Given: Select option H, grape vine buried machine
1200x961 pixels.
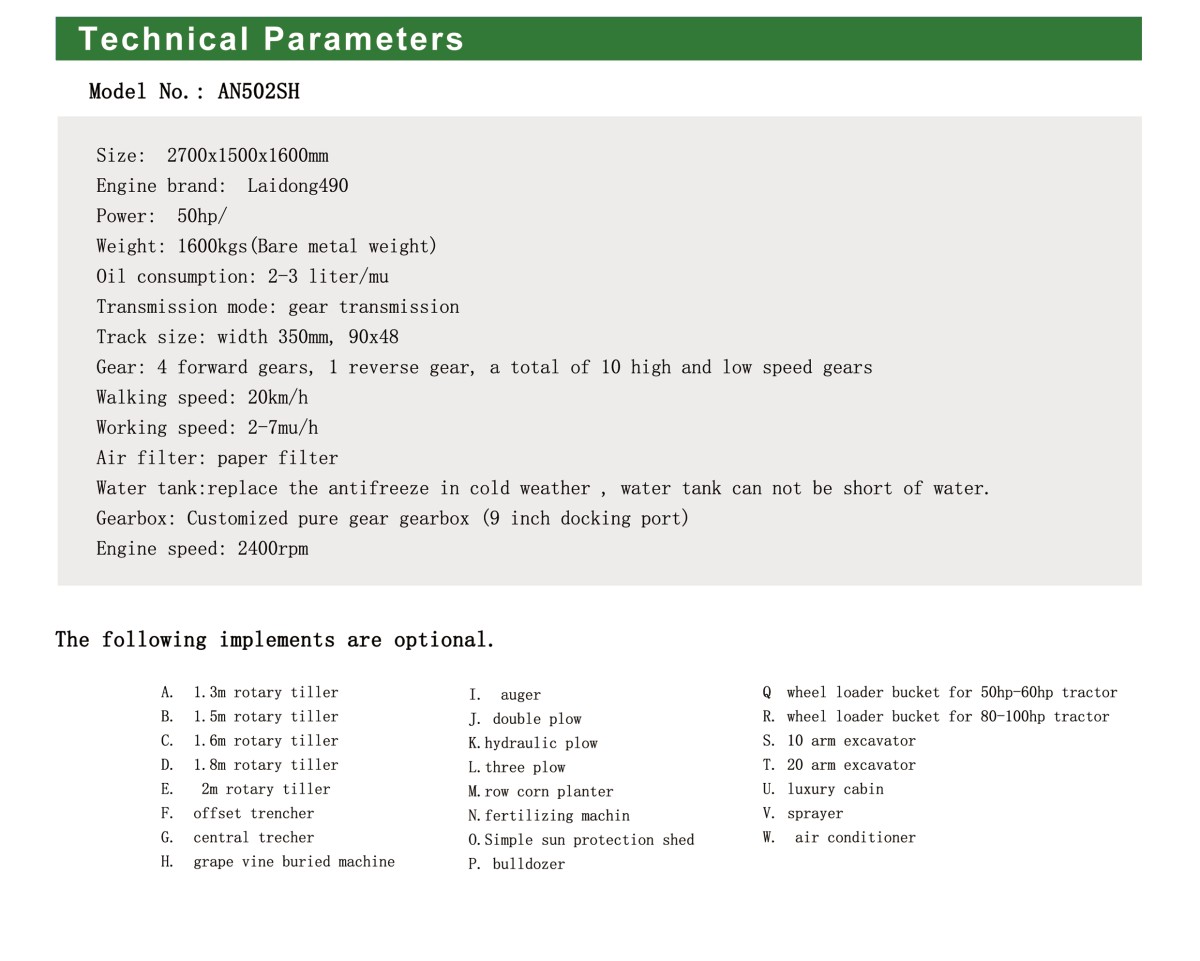Looking at the screenshot, I should click(x=293, y=862).
